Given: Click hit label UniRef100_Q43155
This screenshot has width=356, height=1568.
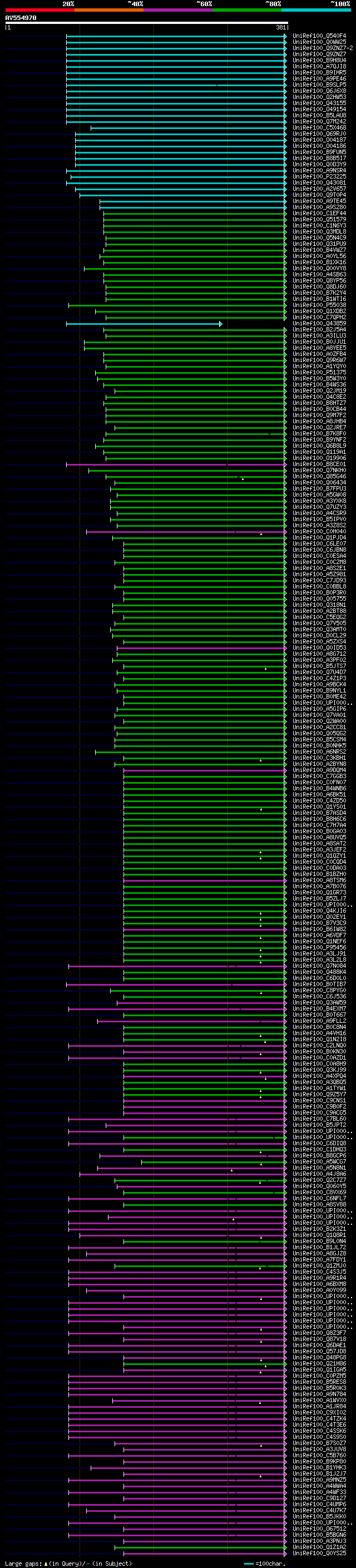Looking at the screenshot, I should coord(319,103).
